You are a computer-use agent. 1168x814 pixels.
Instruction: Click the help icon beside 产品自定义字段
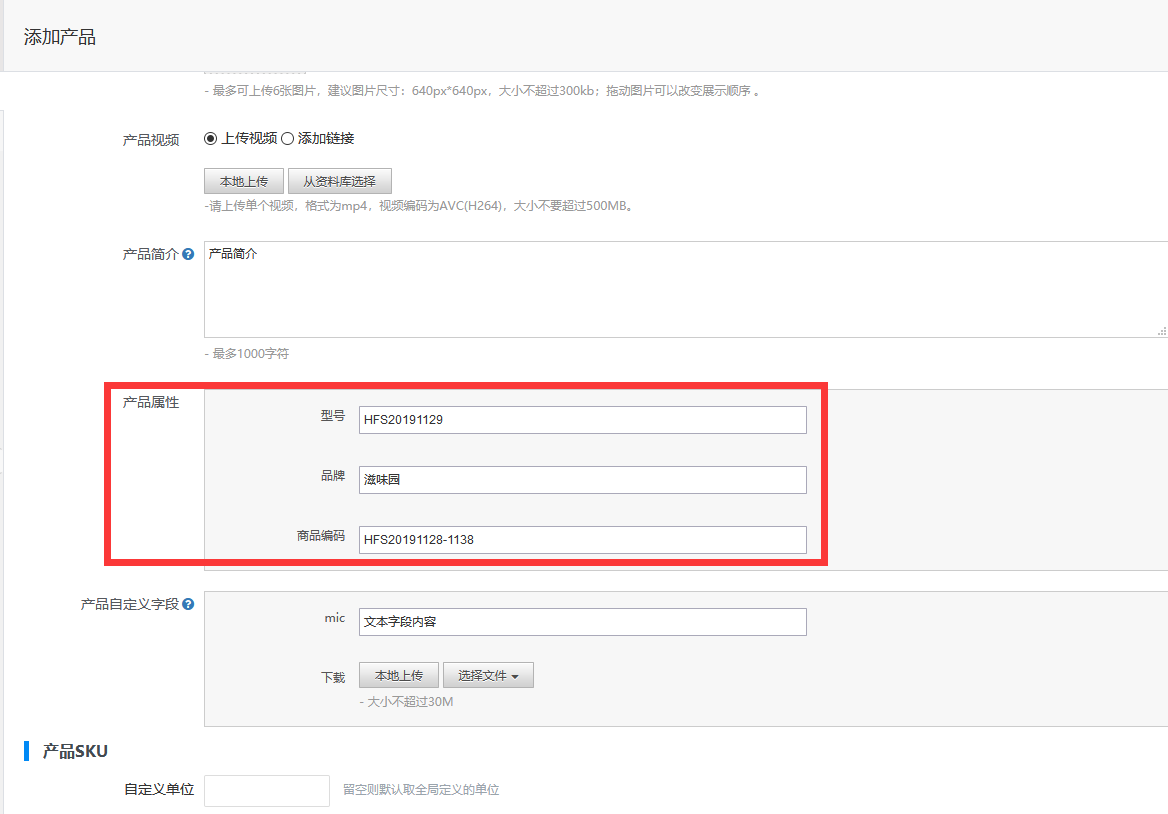(188, 605)
